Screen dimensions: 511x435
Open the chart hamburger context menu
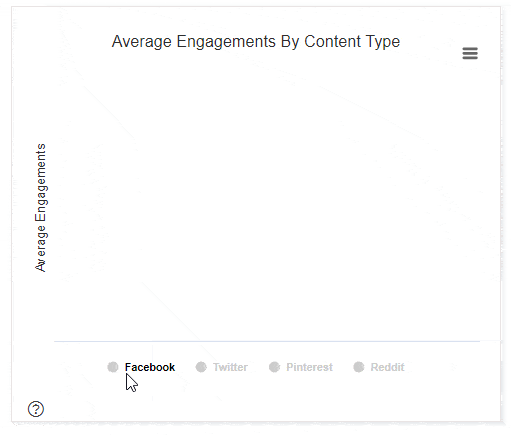click(x=470, y=53)
